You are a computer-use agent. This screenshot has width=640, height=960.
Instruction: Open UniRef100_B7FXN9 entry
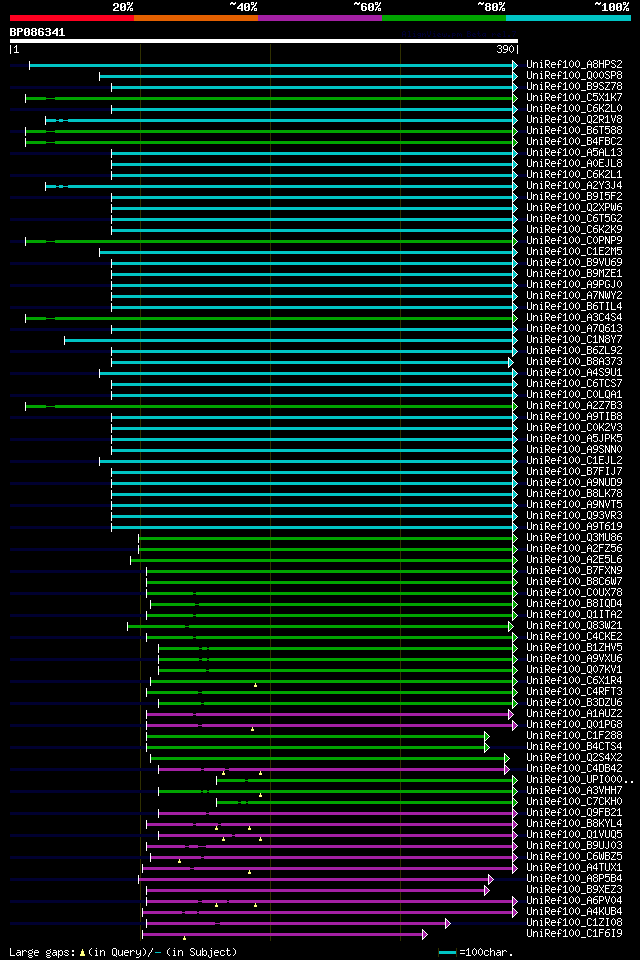[x=574, y=571]
